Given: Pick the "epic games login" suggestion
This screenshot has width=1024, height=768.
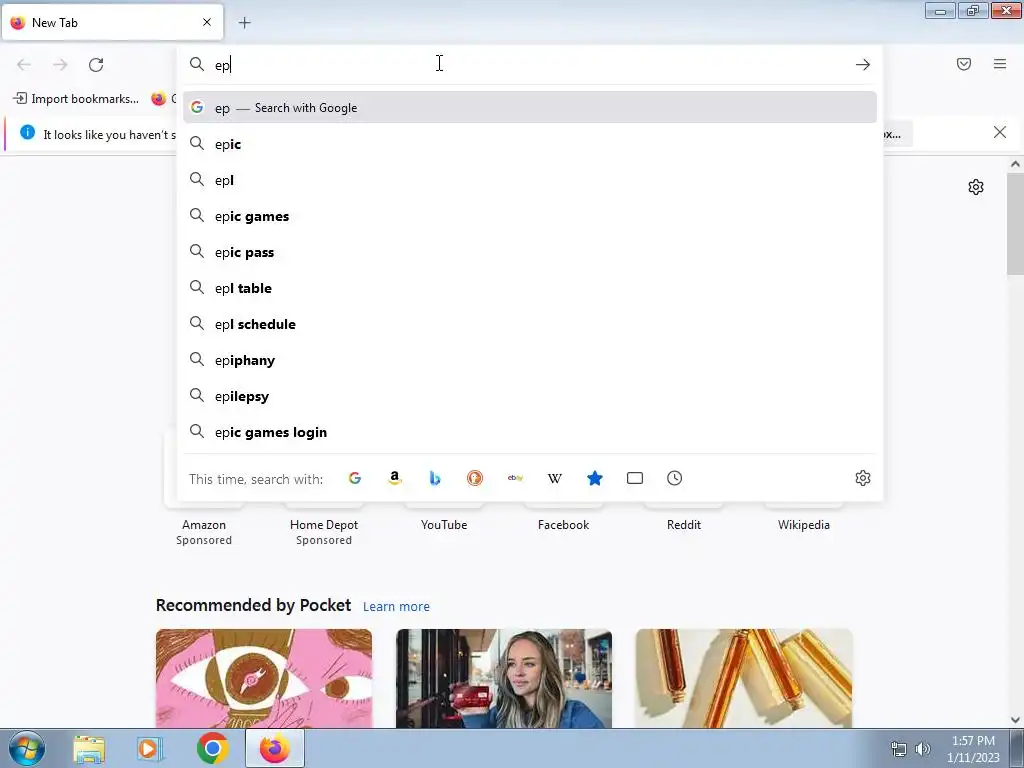Looking at the screenshot, I should 530,432.
